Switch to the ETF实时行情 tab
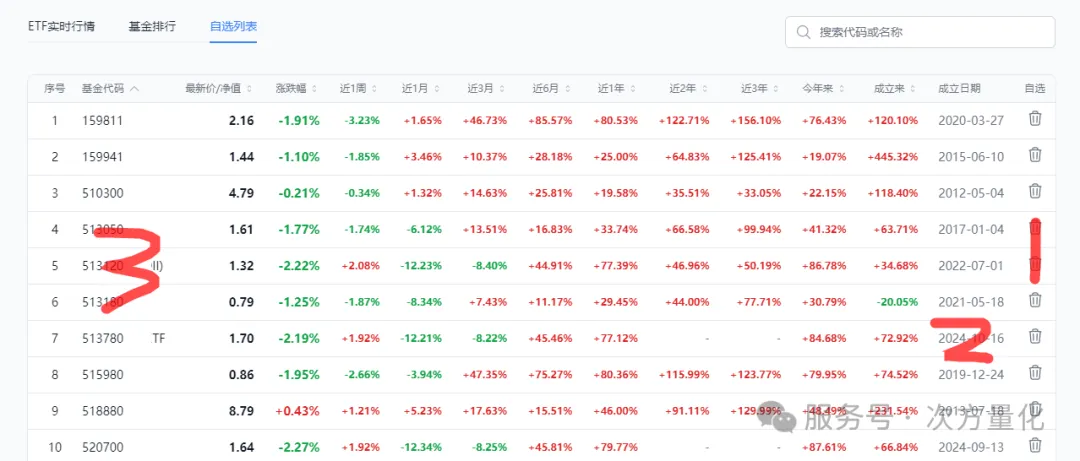Image resolution: width=1080 pixels, height=461 pixels. pyautogui.click(x=62, y=26)
